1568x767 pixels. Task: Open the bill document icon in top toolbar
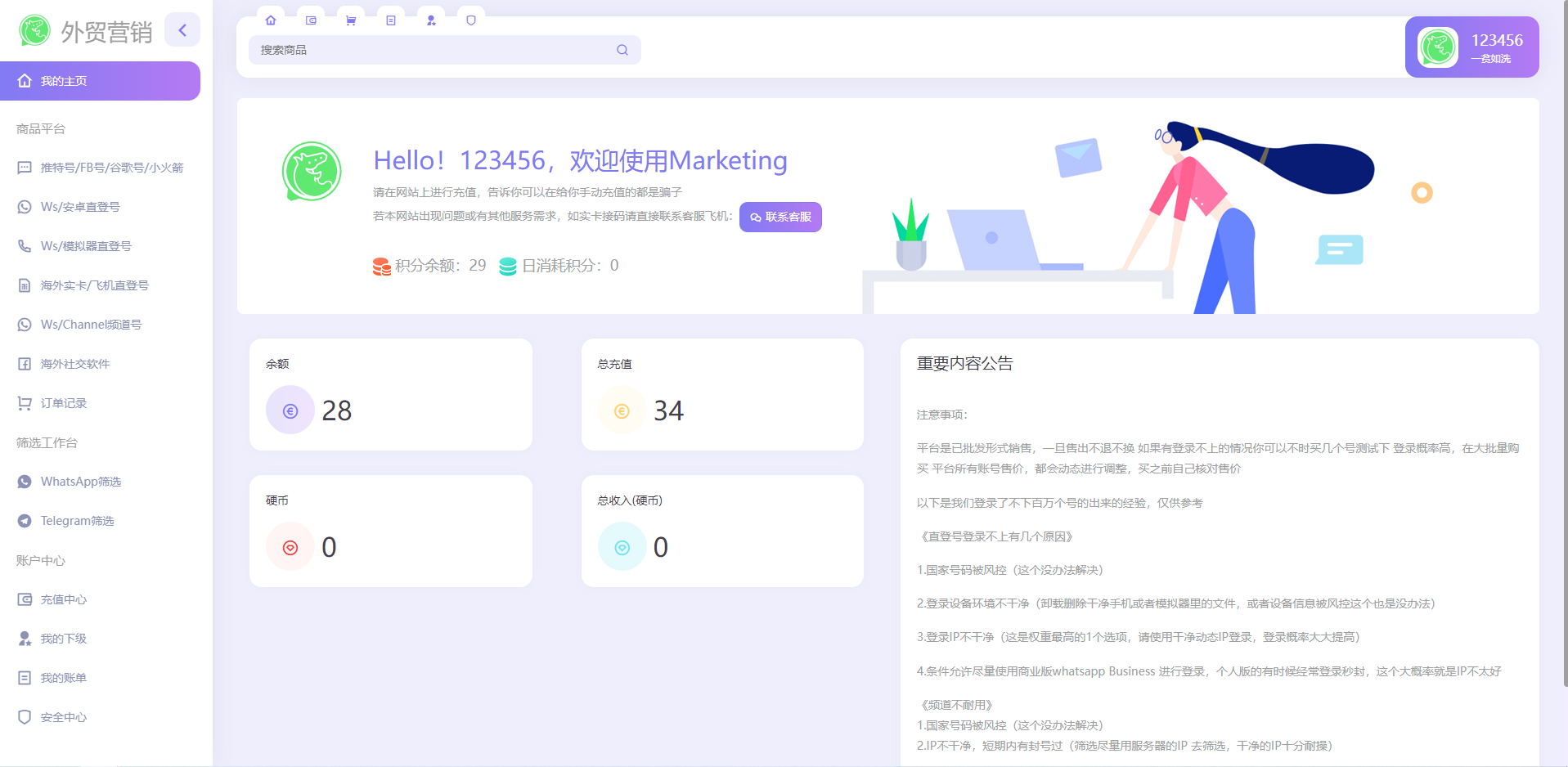(391, 20)
